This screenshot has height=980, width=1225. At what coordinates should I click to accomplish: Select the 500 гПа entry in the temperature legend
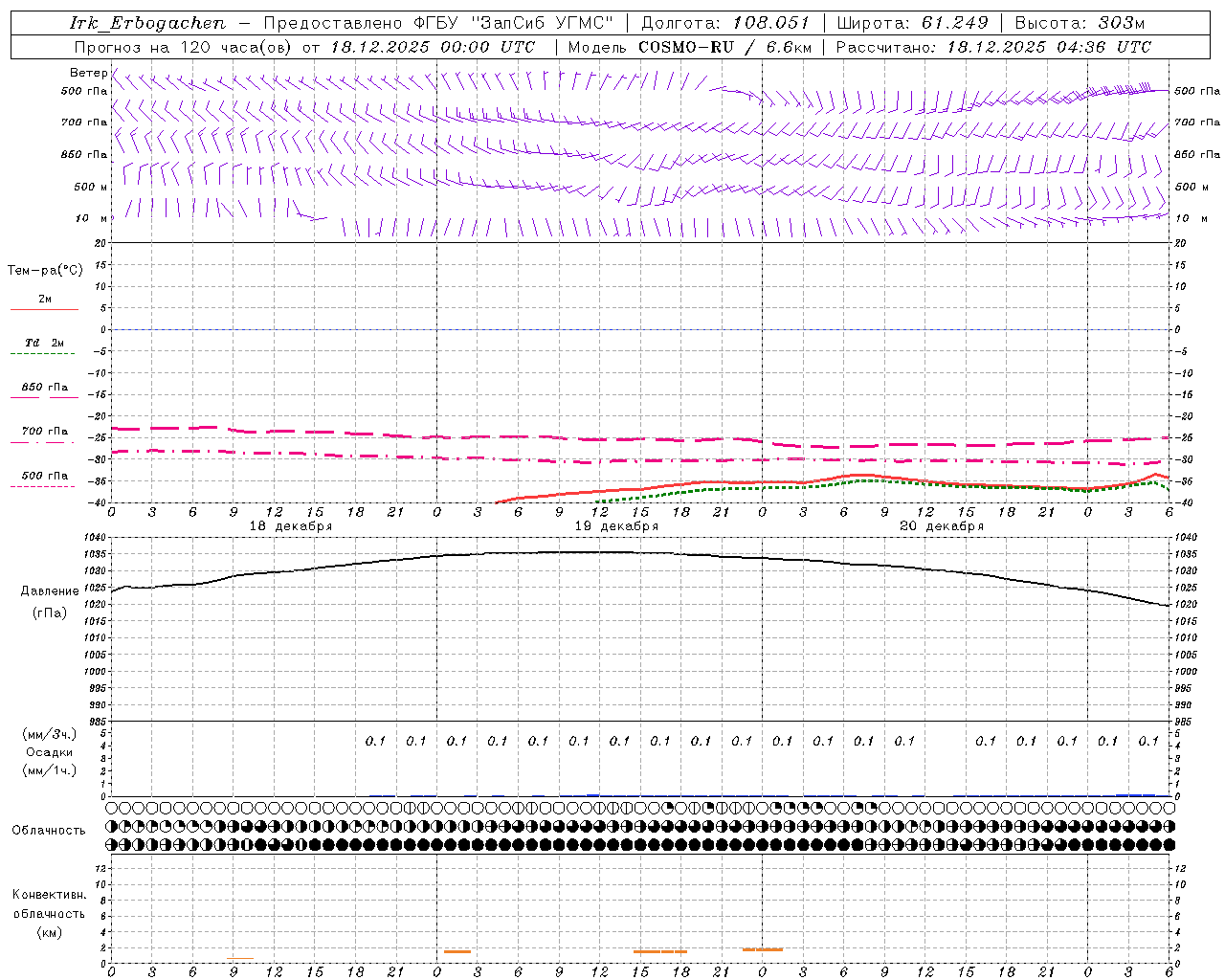pyautogui.click(x=45, y=475)
